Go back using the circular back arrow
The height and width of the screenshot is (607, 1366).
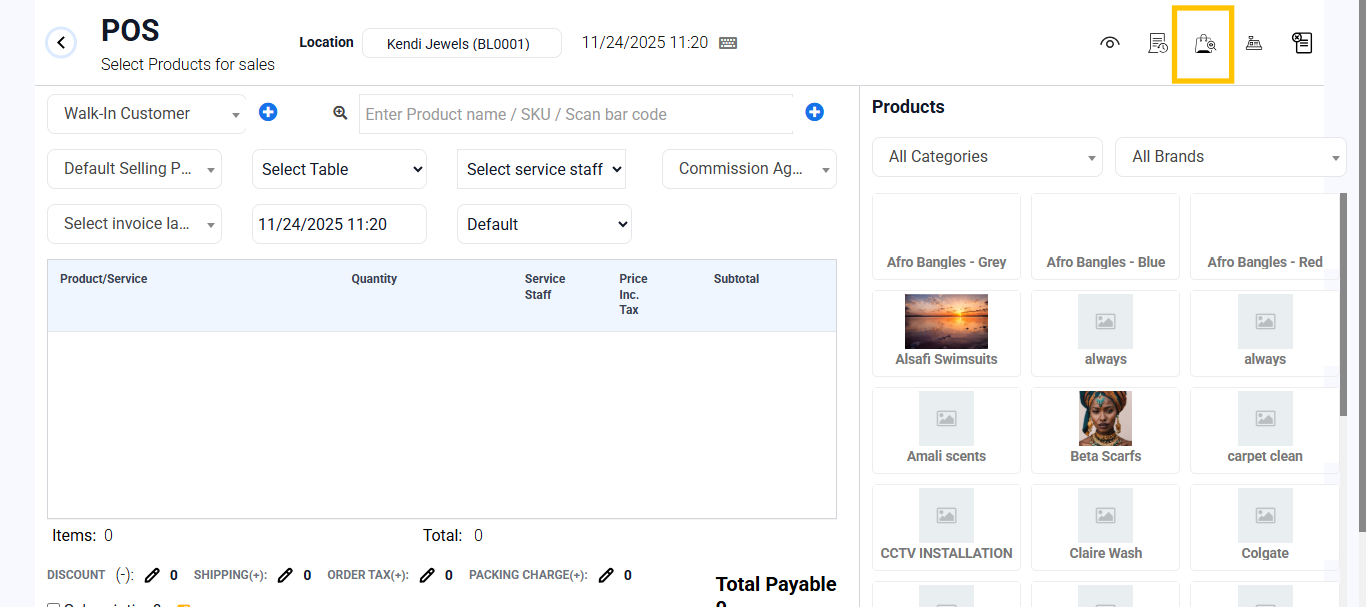[x=61, y=42]
